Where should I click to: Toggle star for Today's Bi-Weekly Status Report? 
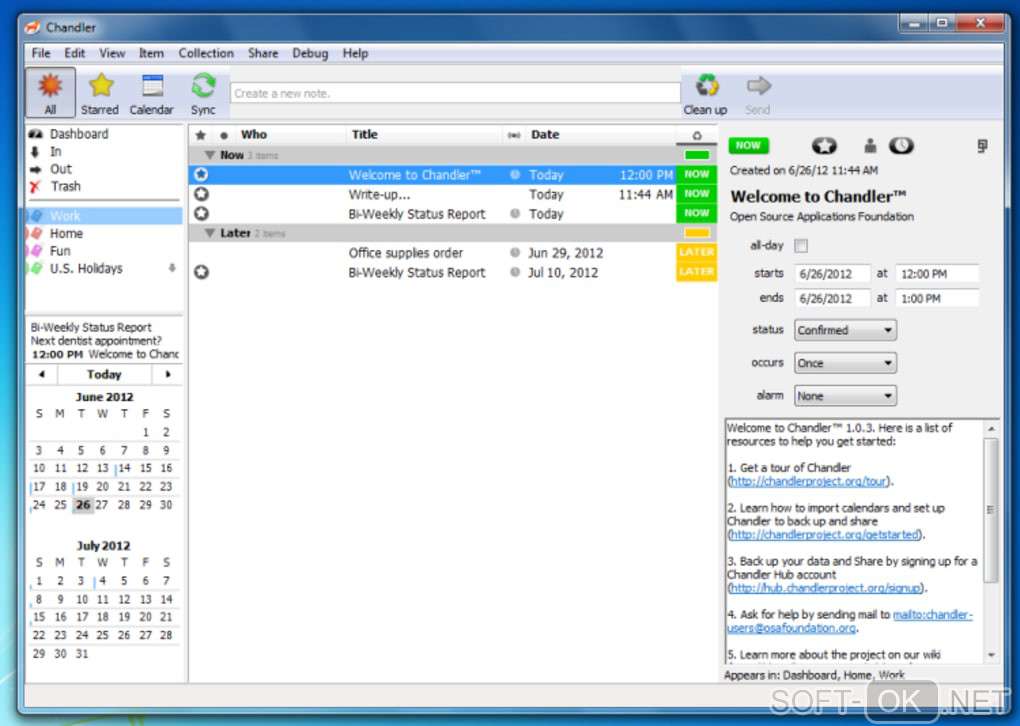pos(201,213)
